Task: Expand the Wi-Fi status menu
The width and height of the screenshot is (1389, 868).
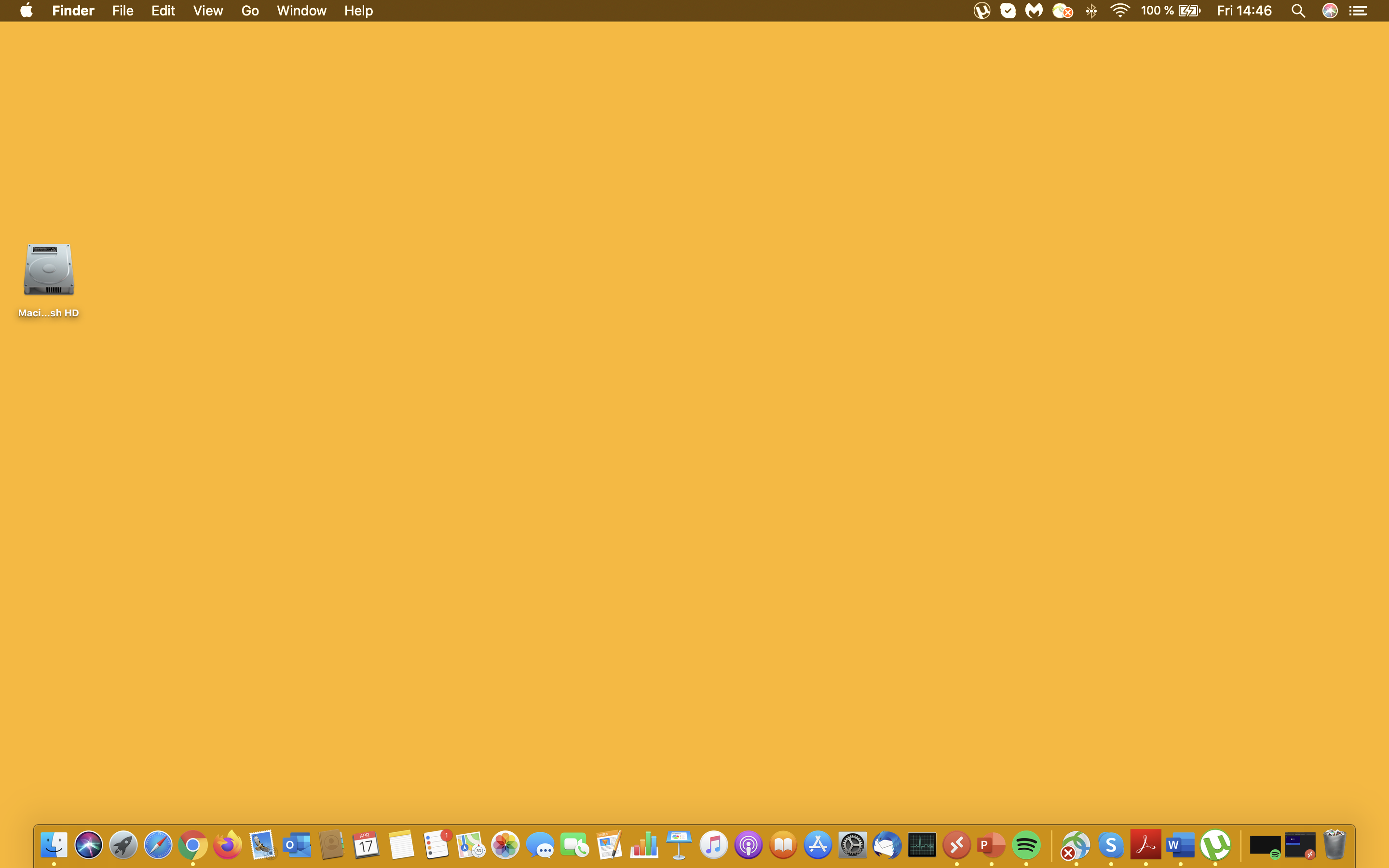Action: (x=1119, y=11)
